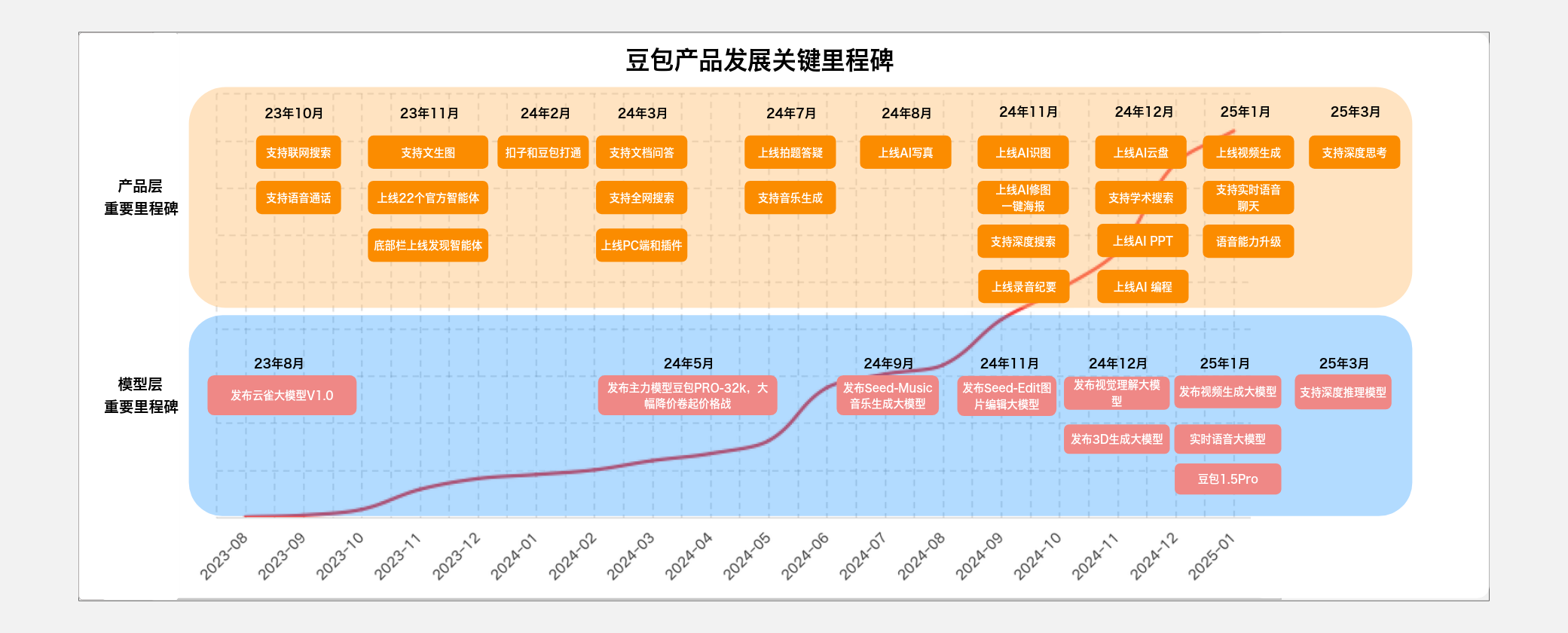Click the 2023-12 axis label
This screenshot has height=633, width=1568.
click(456, 556)
